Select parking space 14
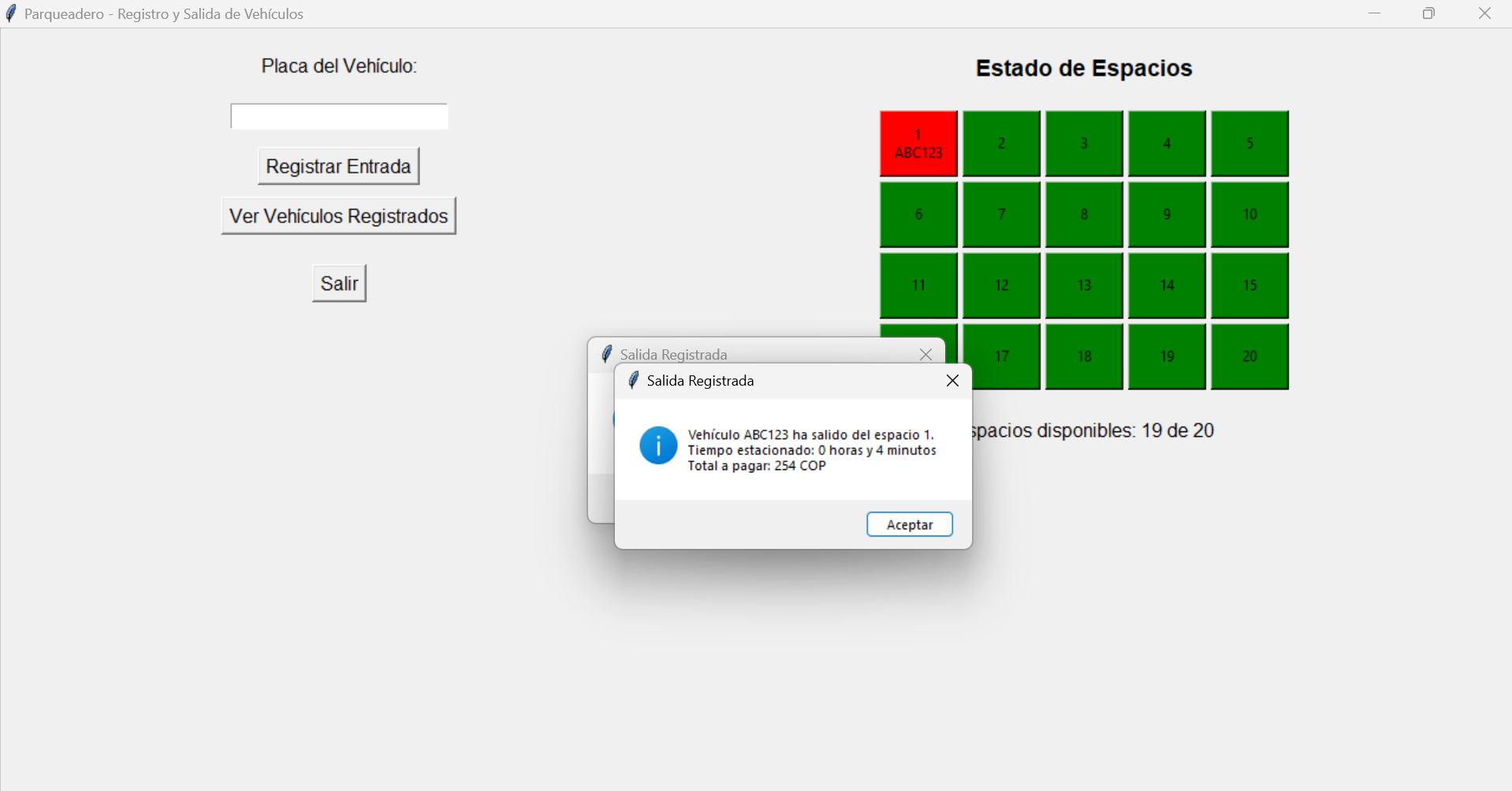1512x791 pixels. click(1167, 285)
